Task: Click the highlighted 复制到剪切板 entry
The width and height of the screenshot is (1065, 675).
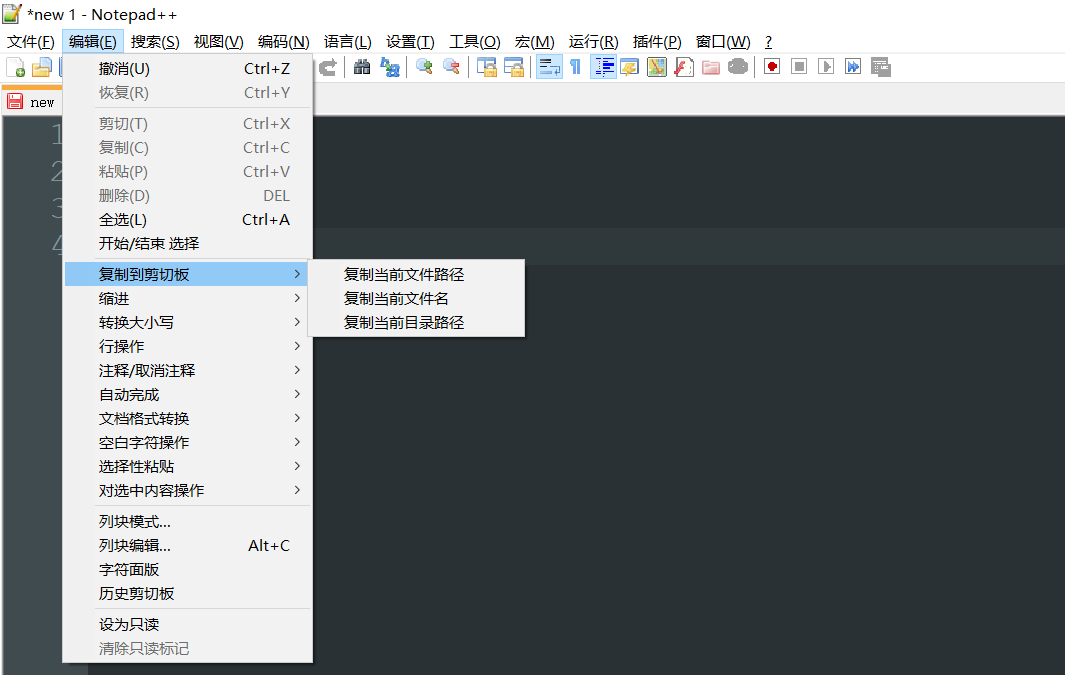Action: coord(187,274)
